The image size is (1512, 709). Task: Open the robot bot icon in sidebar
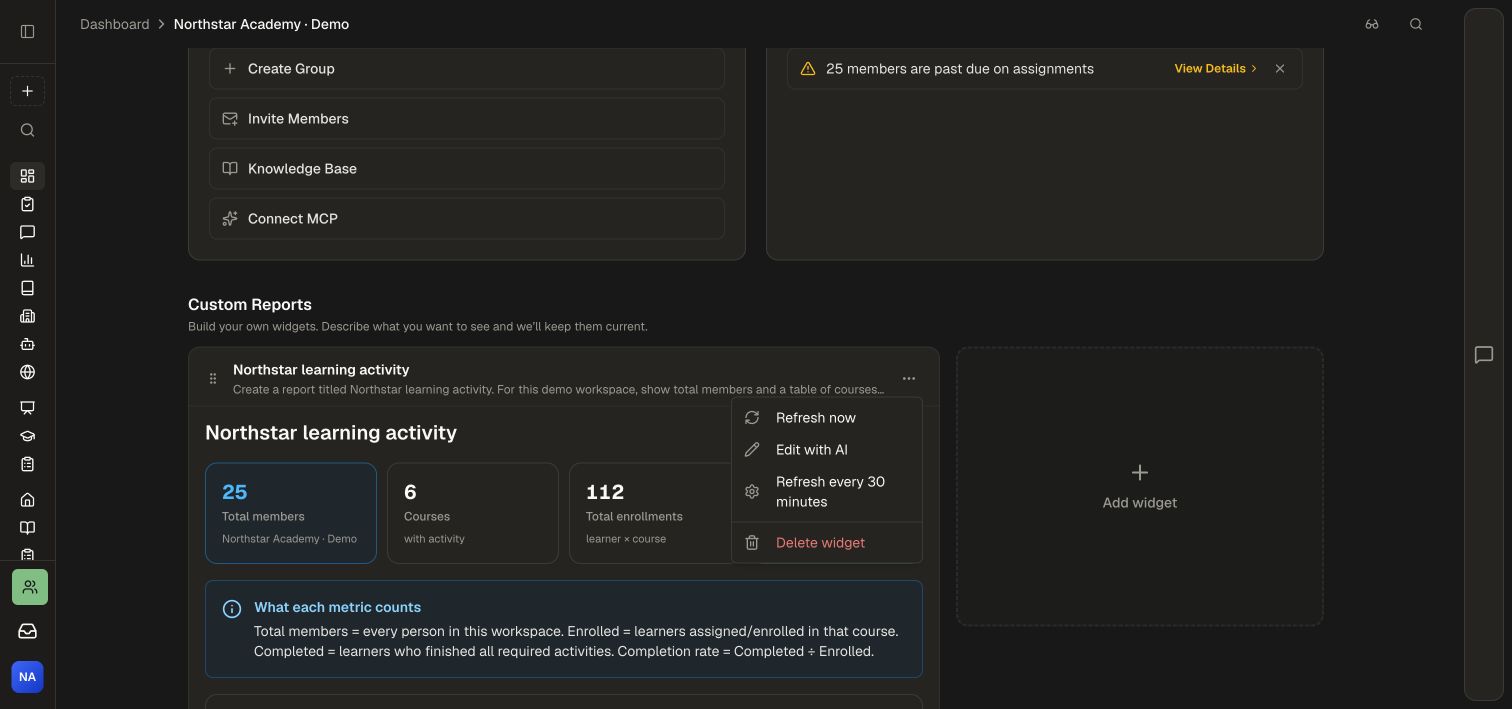(x=27, y=344)
